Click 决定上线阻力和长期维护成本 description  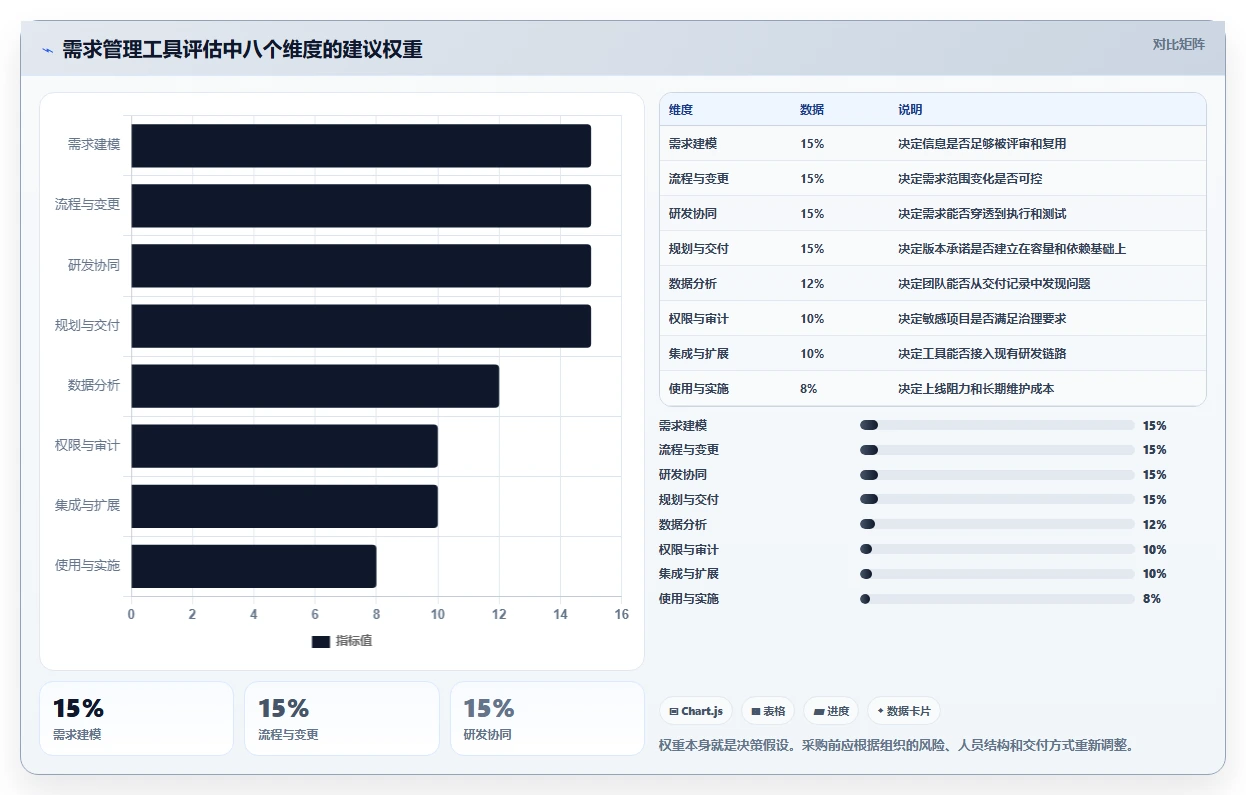(x=976, y=389)
